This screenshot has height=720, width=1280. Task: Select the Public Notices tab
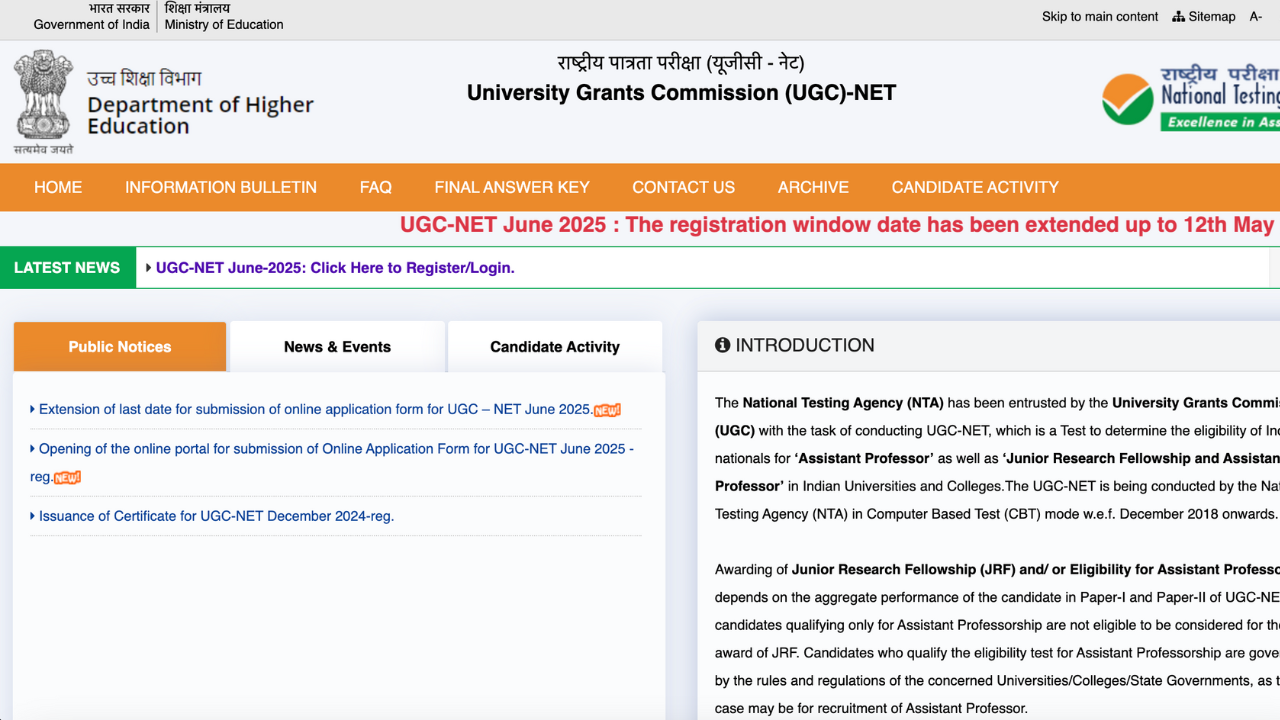(x=120, y=347)
